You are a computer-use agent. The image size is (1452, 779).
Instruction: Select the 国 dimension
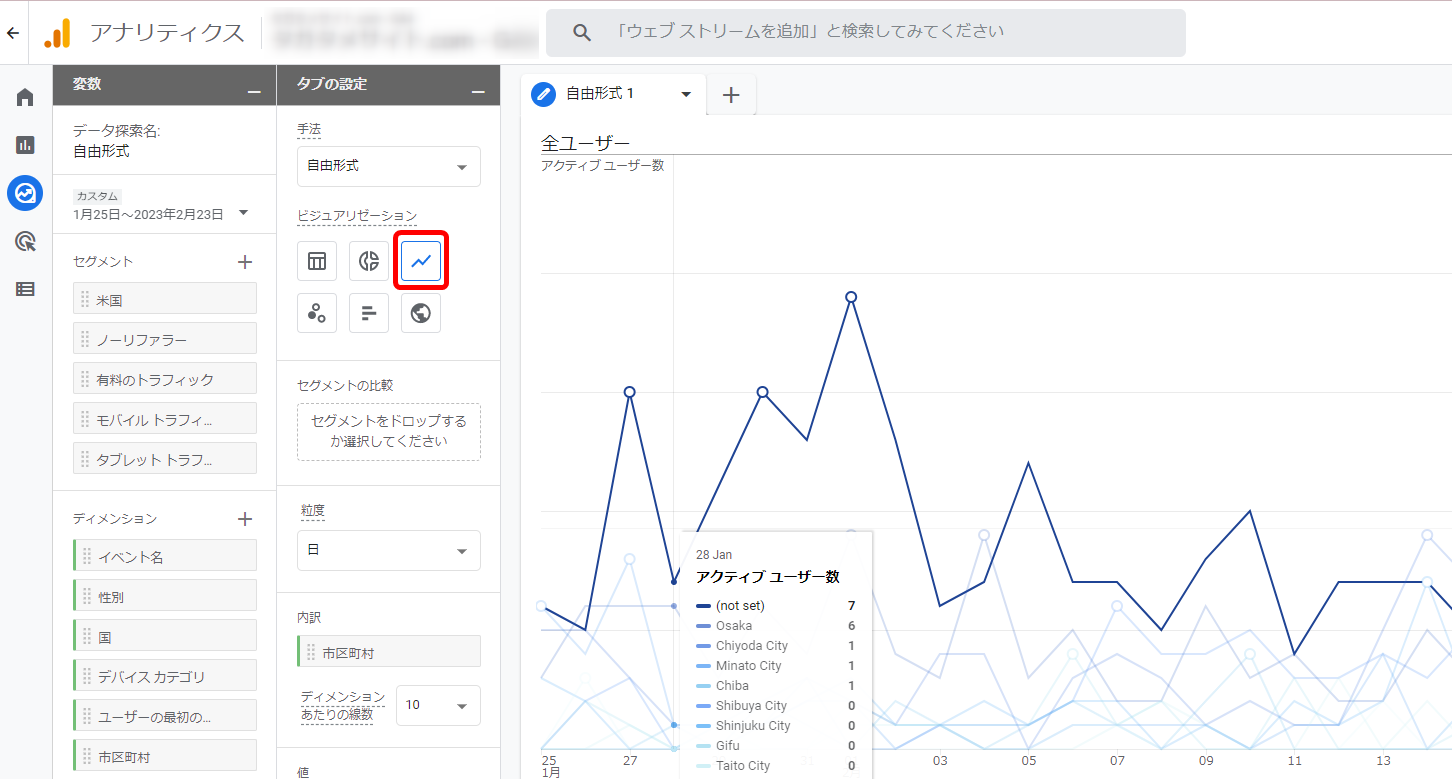coord(165,636)
